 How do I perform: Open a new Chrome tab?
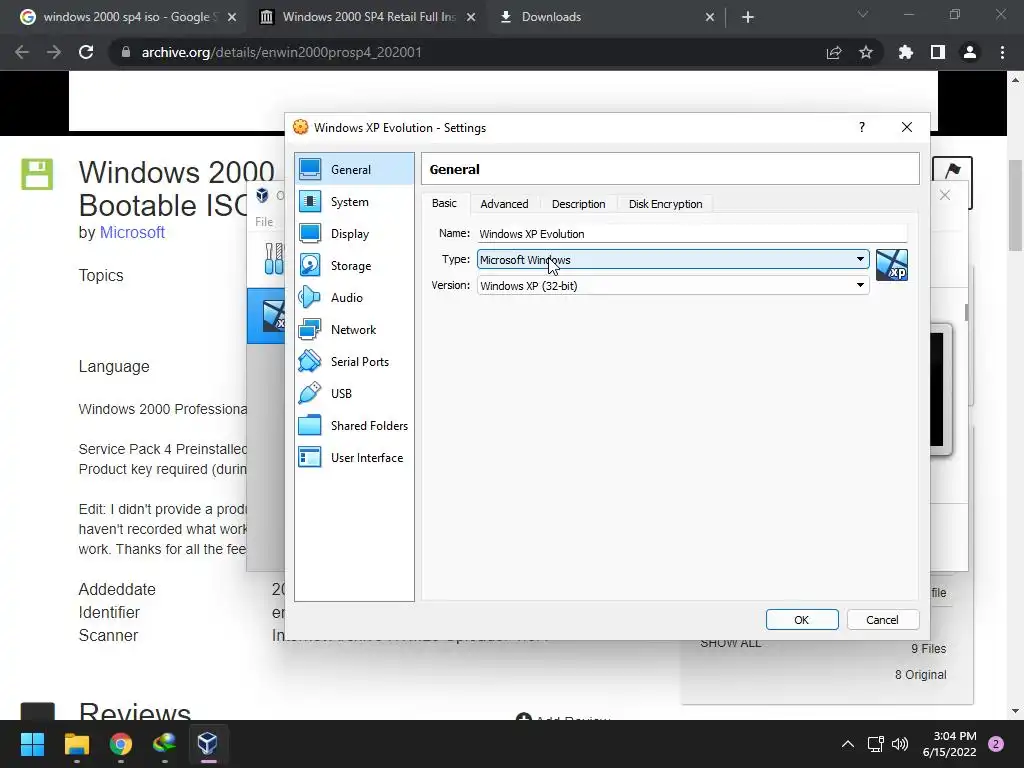(x=748, y=17)
